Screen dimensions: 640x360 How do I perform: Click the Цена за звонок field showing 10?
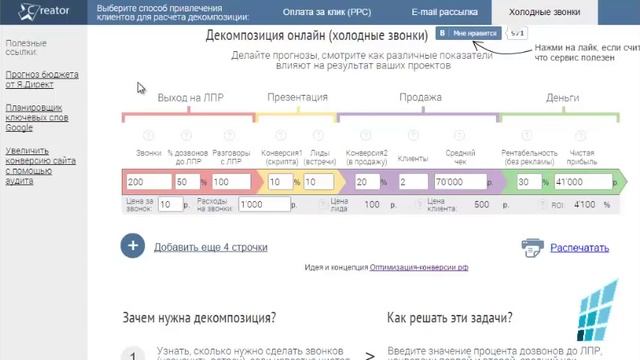coord(170,204)
